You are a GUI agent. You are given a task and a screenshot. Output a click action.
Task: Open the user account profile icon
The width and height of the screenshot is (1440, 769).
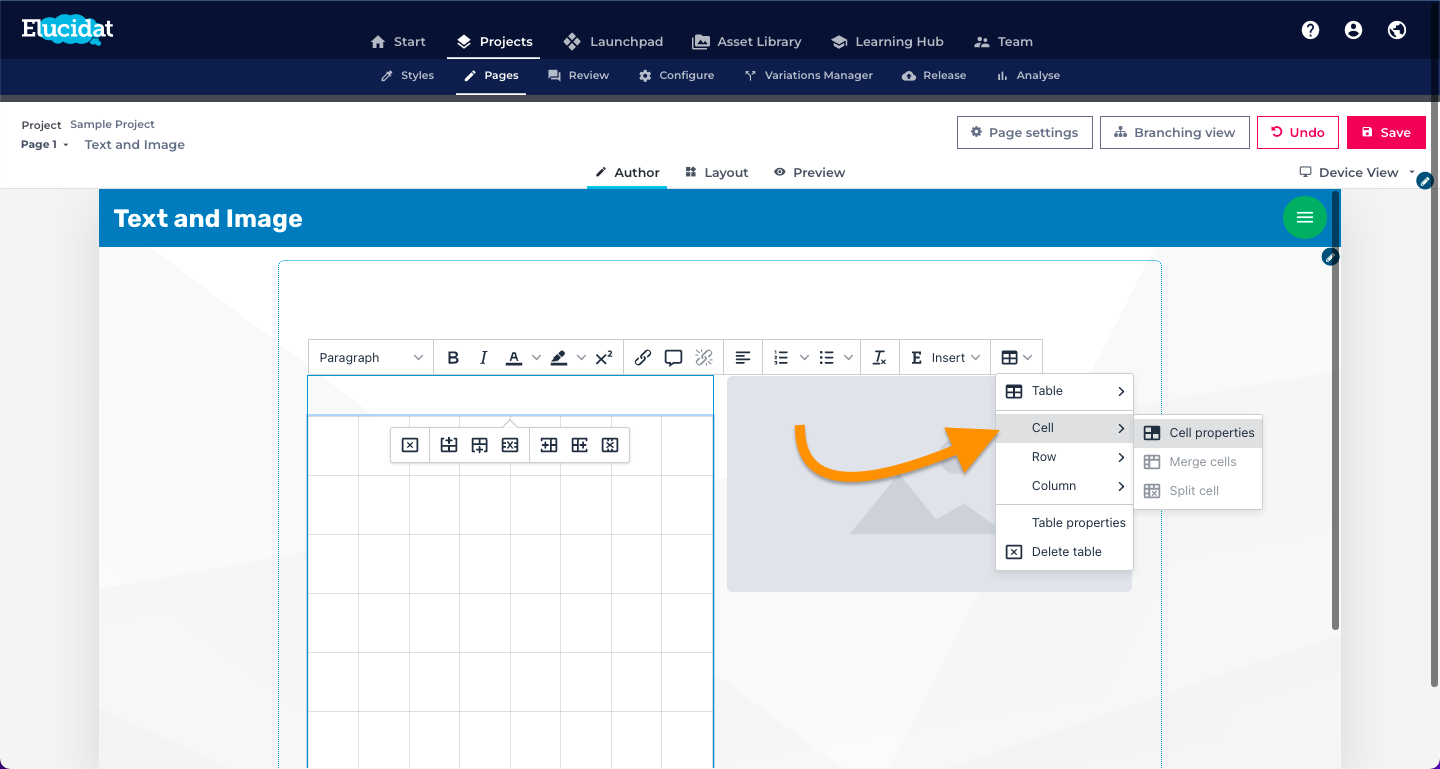pos(1353,30)
